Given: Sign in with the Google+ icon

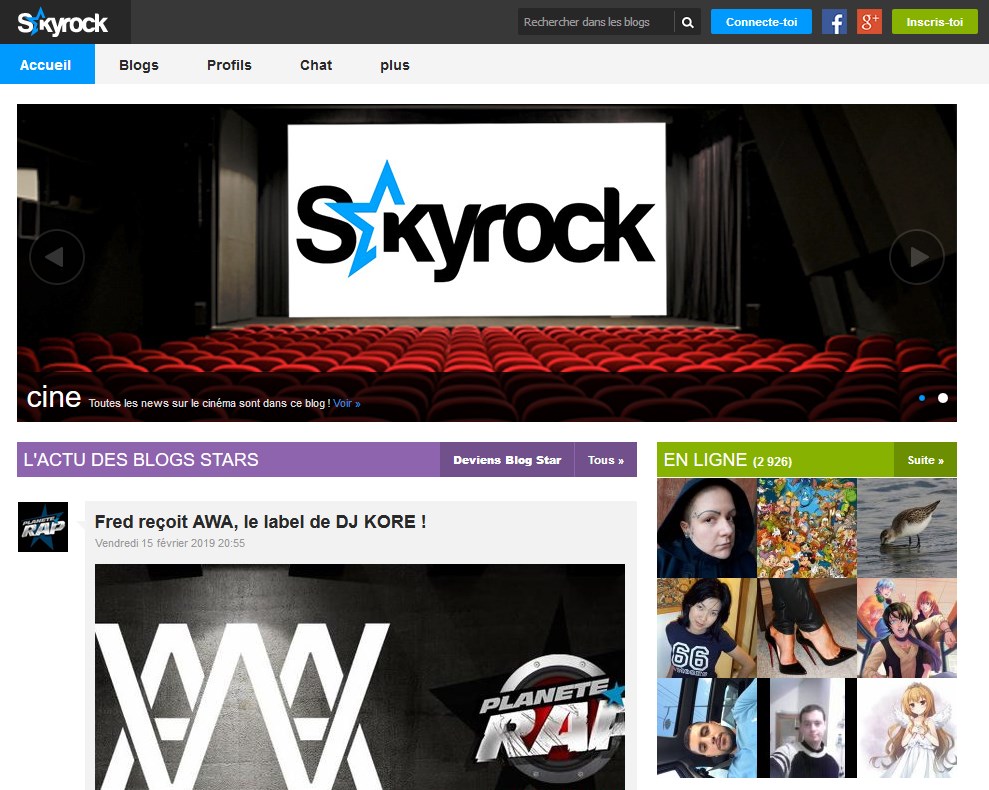Looking at the screenshot, I should click(x=869, y=22).
